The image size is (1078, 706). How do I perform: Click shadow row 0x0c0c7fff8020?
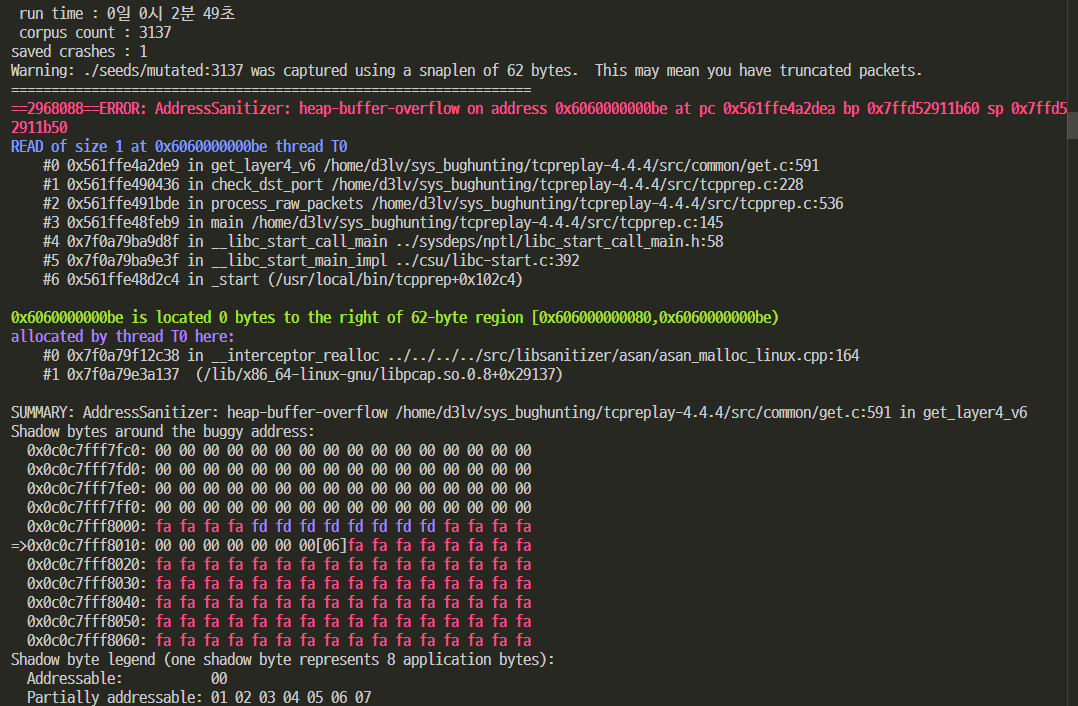[x=279, y=564]
